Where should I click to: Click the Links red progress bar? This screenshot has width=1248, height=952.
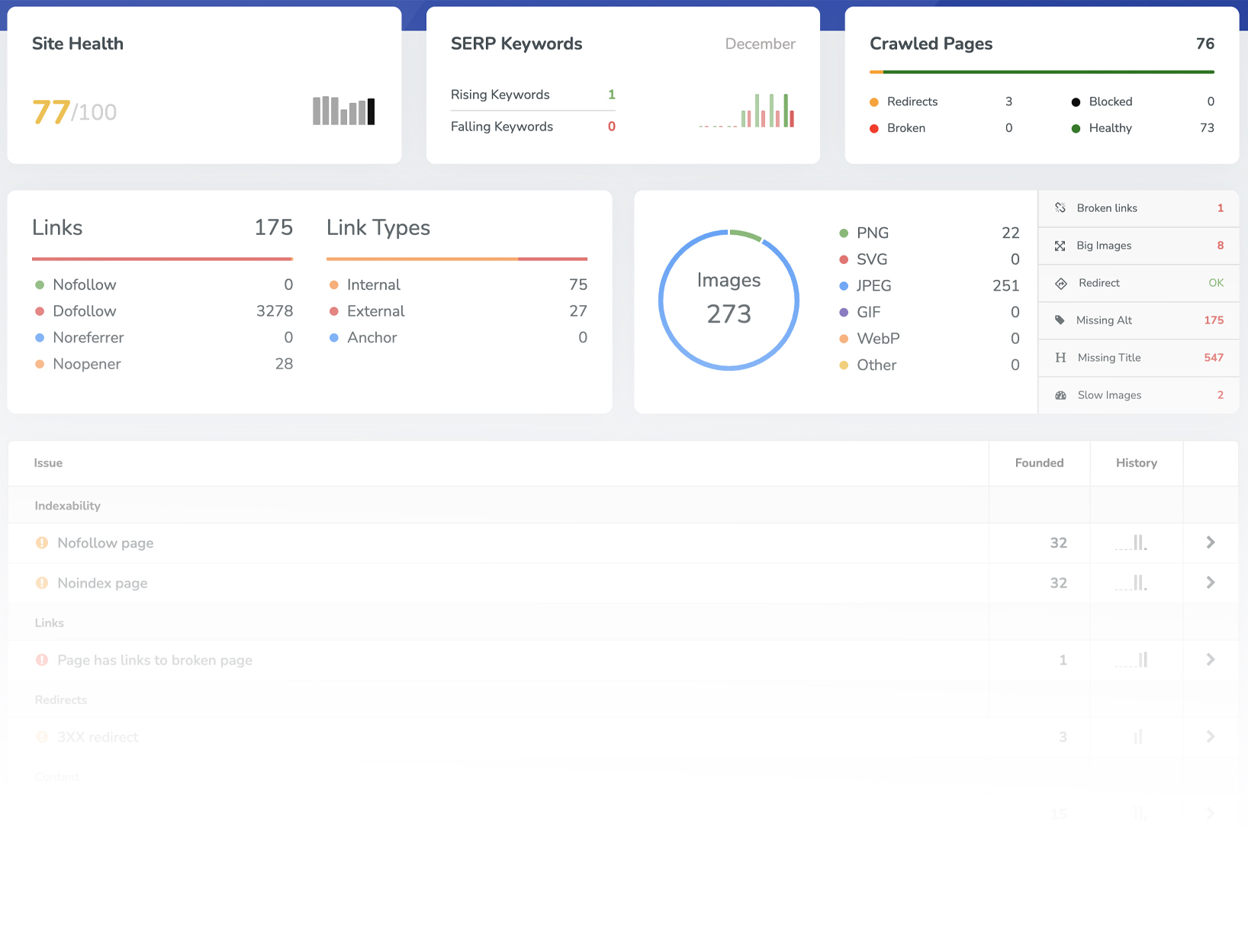(x=162, y=259)
